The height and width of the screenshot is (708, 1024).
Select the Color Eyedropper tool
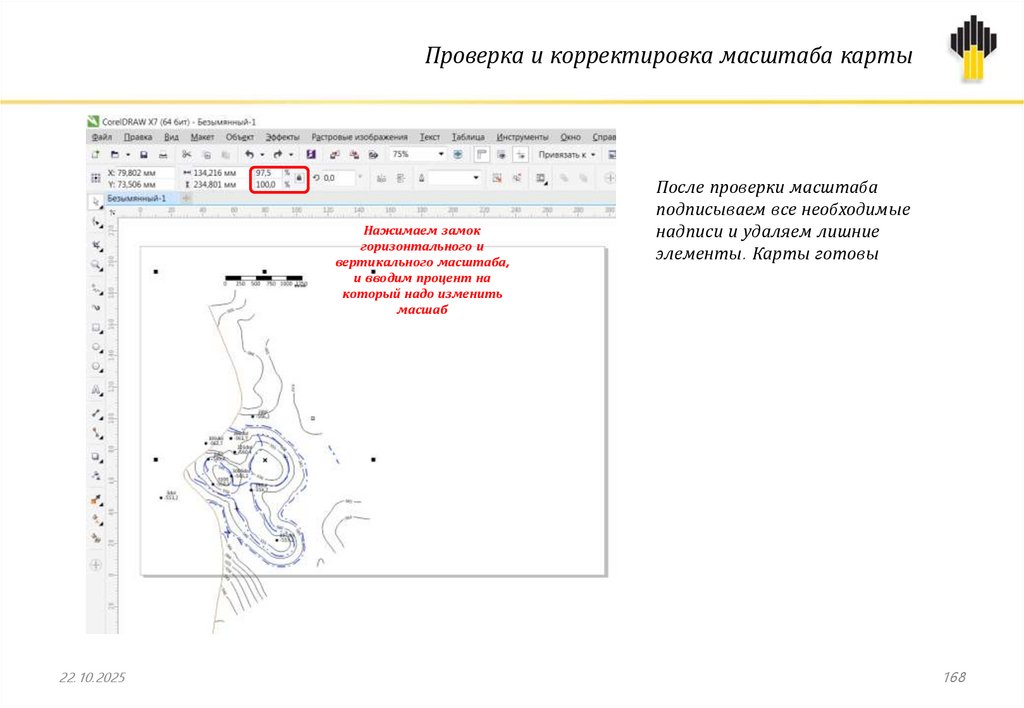pos(96,500)
